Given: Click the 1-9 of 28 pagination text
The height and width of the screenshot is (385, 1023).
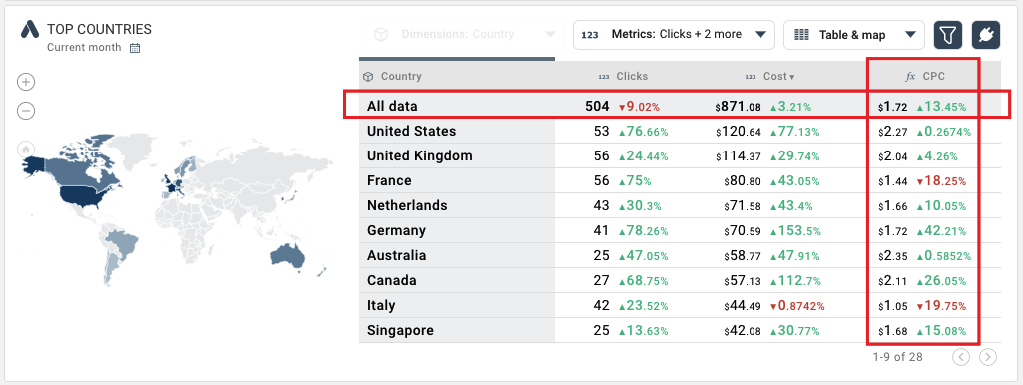Looking at the screenshot, I should (897, 357).
